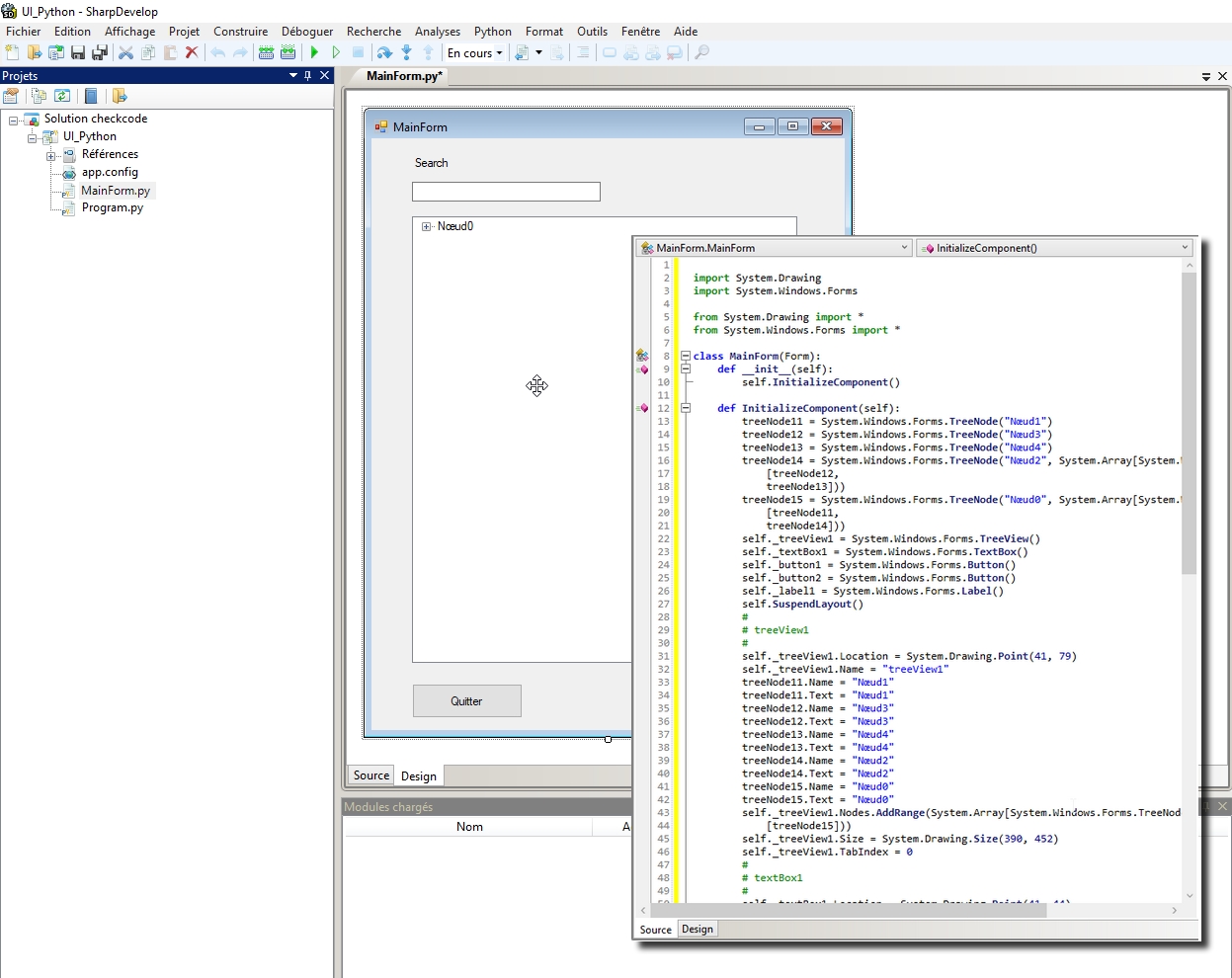The image size is (1232, 978).
Task: Select Program.py in the project tree
Action: (113, 207)
